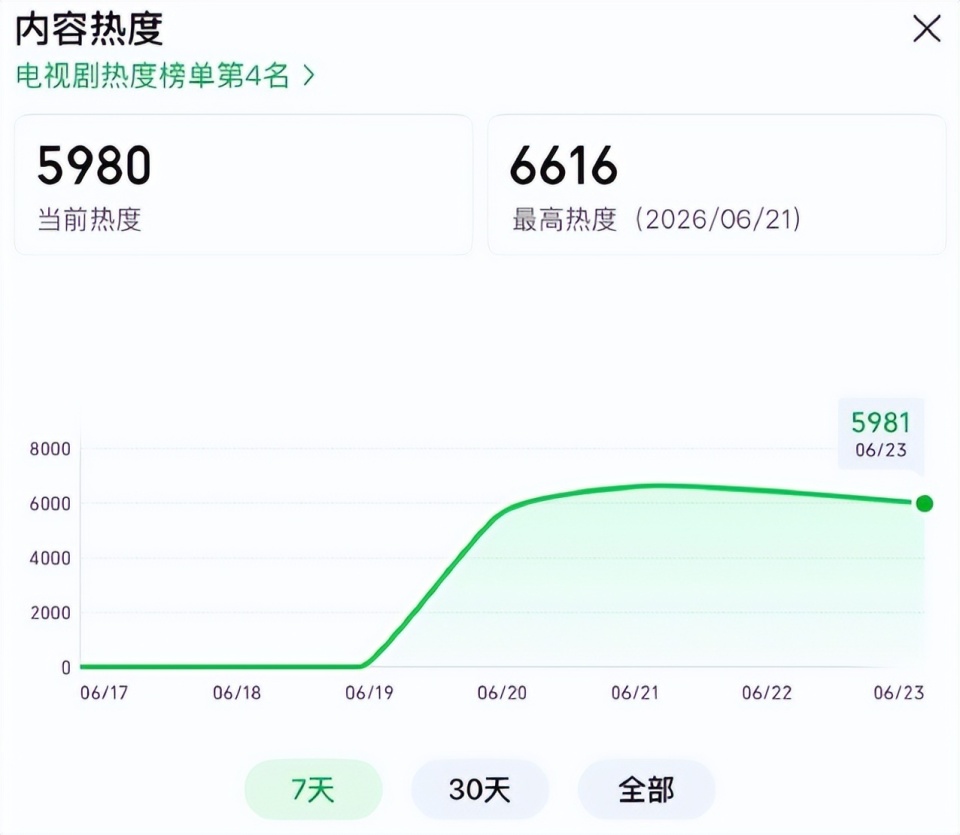Switch to the 全部 time range tab

(x=646, y=789)
